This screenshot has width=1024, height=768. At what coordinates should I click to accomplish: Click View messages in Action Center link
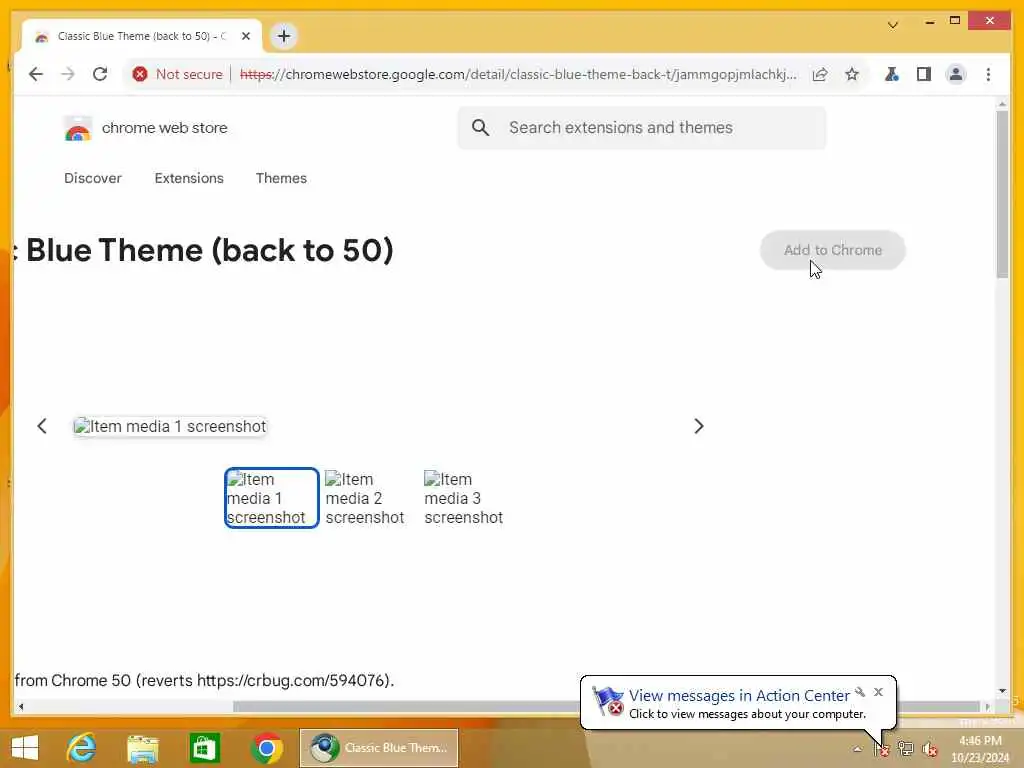click(x=739, y=696)
